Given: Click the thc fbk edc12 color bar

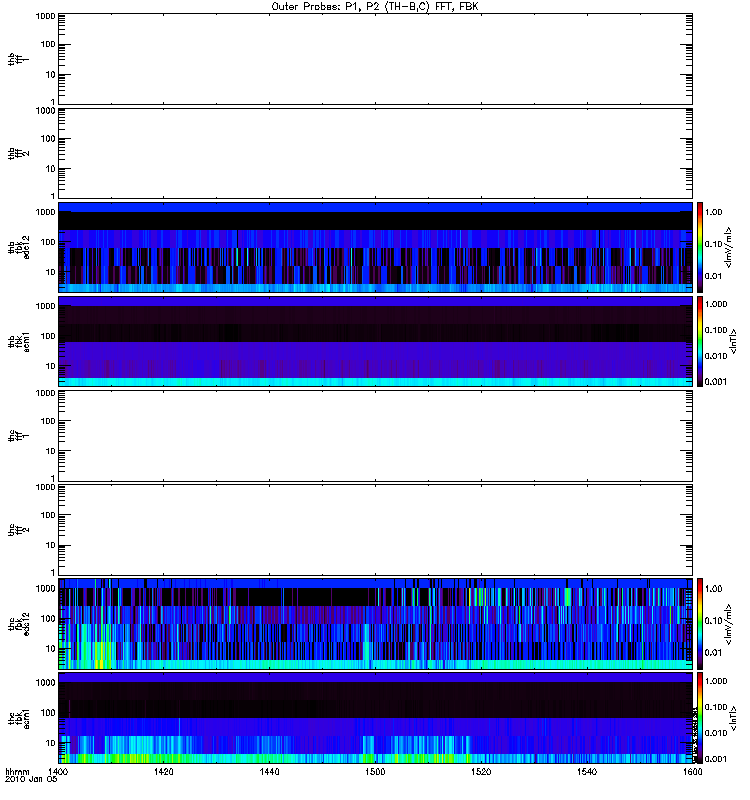Looking at the screenshot, I should (x=700, y=623).
